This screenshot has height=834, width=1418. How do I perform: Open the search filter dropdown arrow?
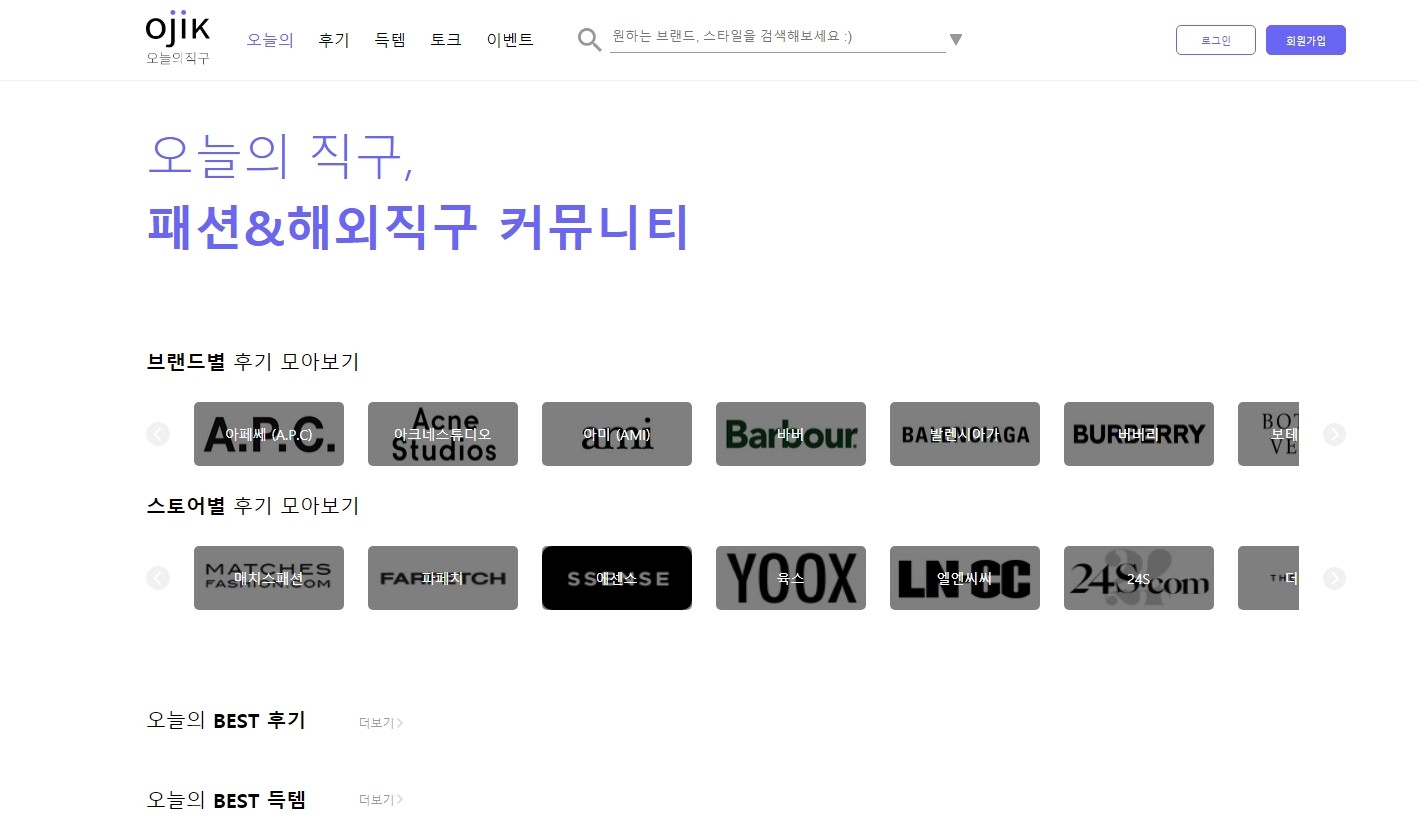pyautogui.click(x=955, y=40)
